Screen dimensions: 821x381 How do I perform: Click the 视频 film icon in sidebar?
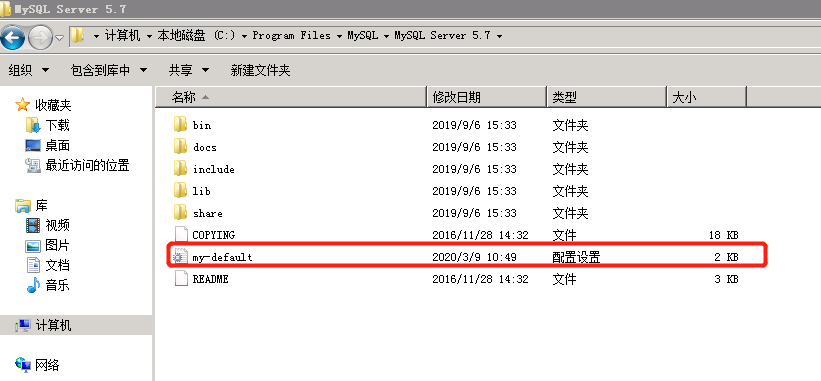[x=33, y=225]
